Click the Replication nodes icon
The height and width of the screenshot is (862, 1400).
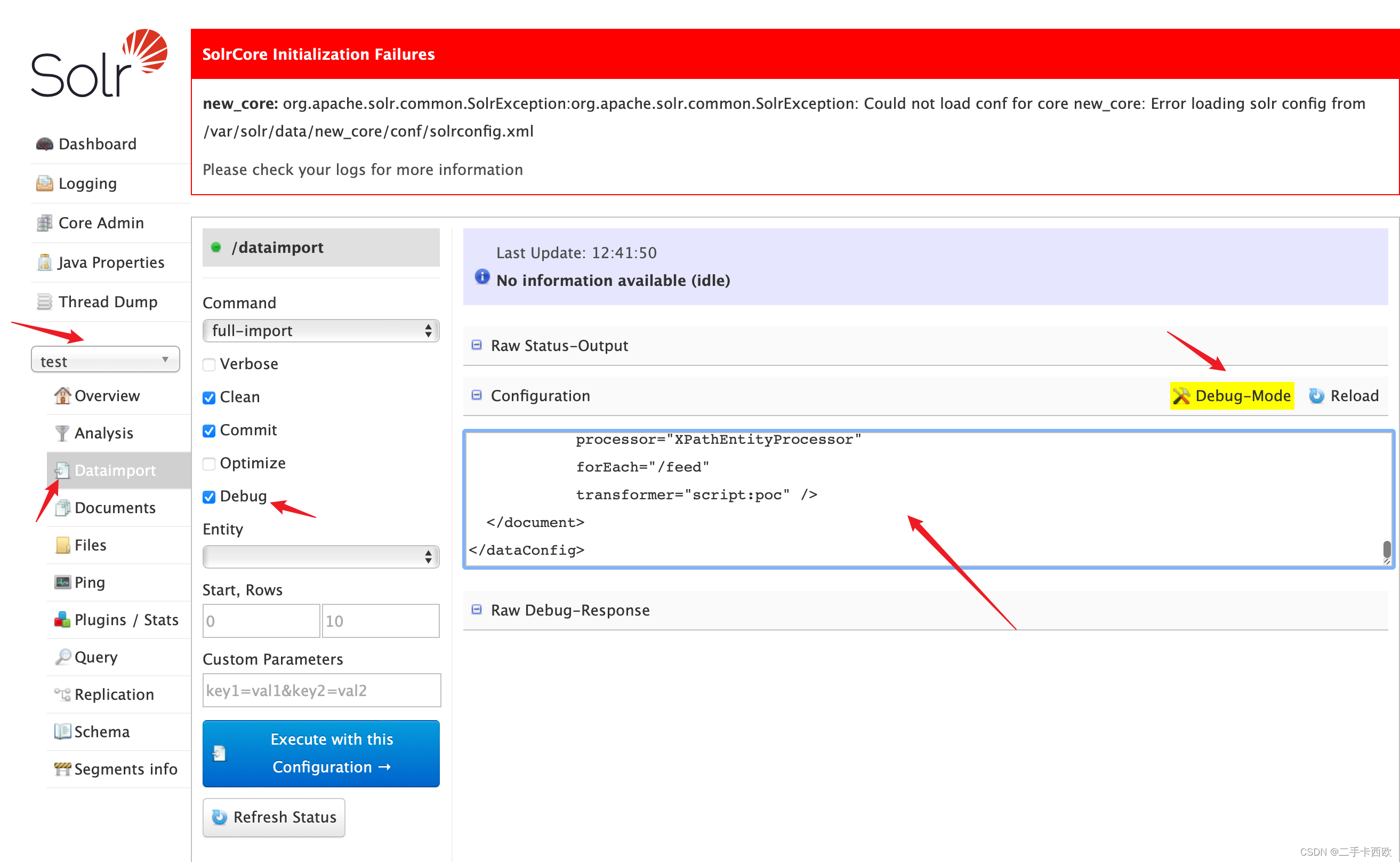coord(62,694)
